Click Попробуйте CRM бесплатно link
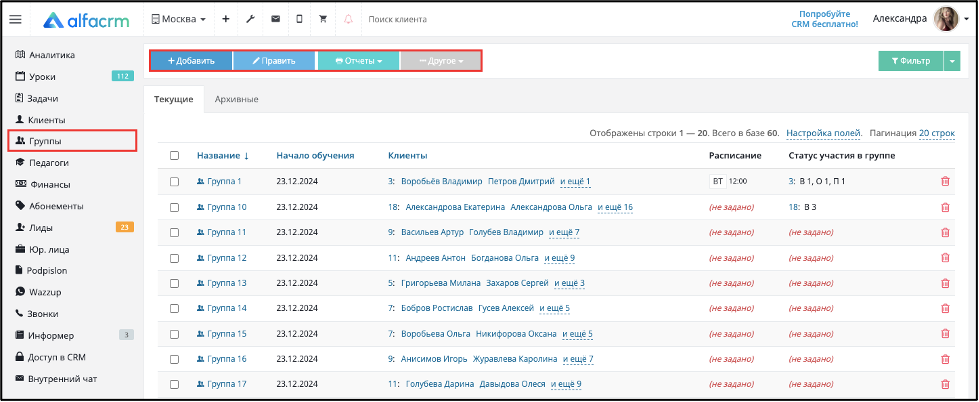Screen dimensions: 979x402 click(825, 19)
